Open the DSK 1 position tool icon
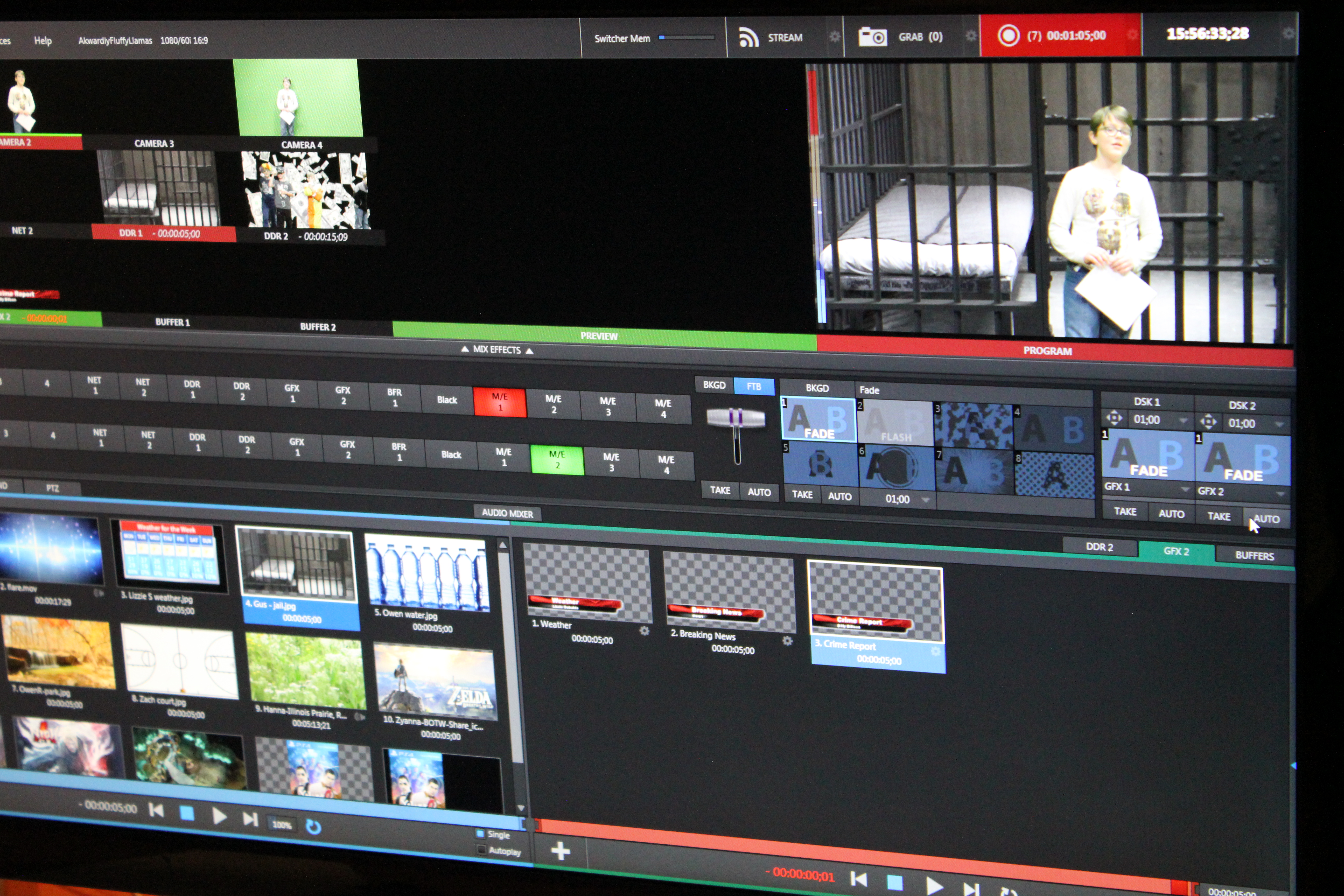 [x=1114, y=418]
